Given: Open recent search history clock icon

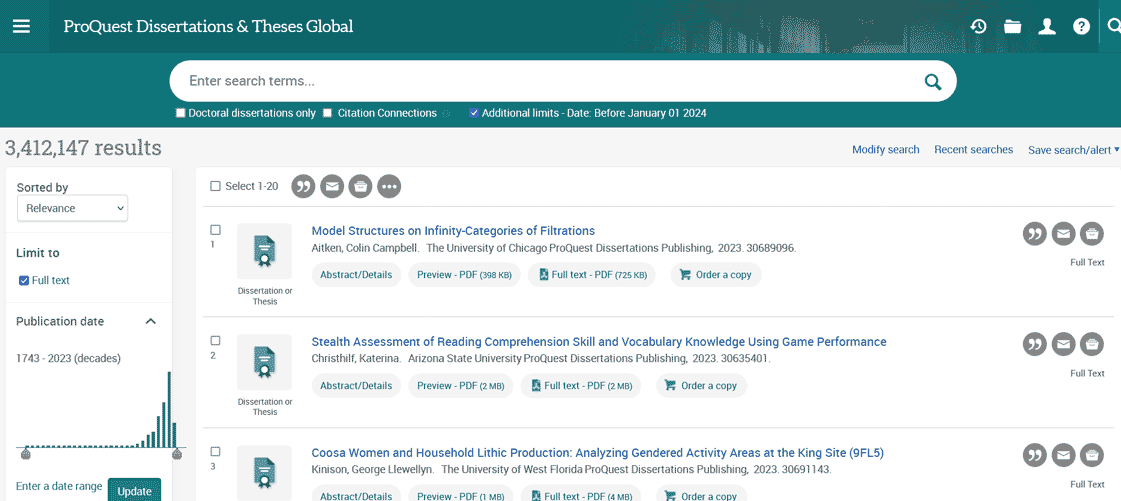Looking at the screenshot, I should 978,26.
